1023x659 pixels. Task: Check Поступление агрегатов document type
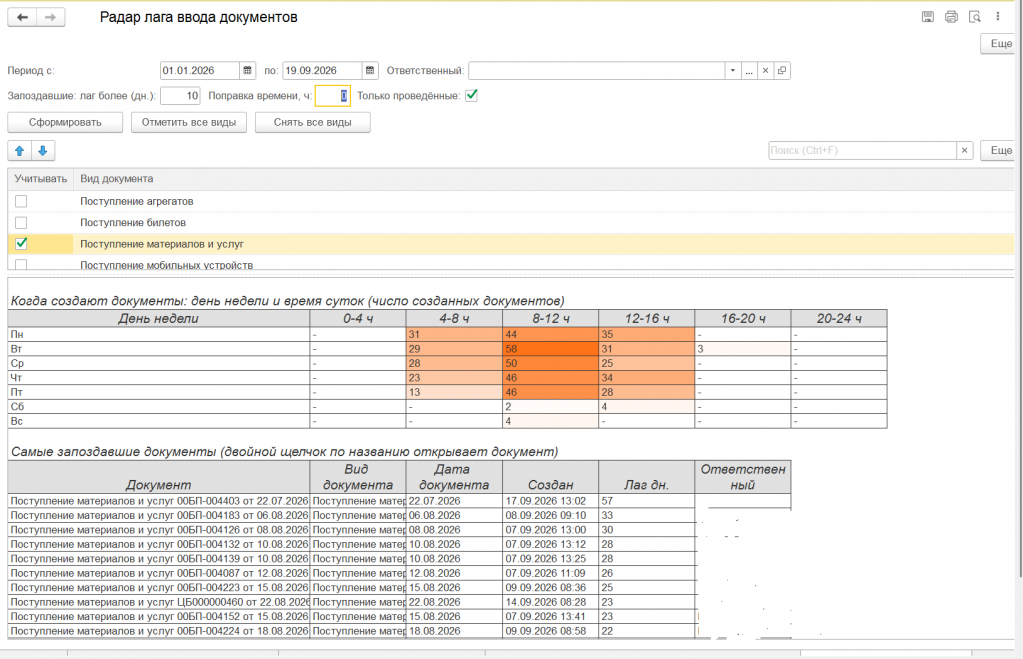click(21, 202)
